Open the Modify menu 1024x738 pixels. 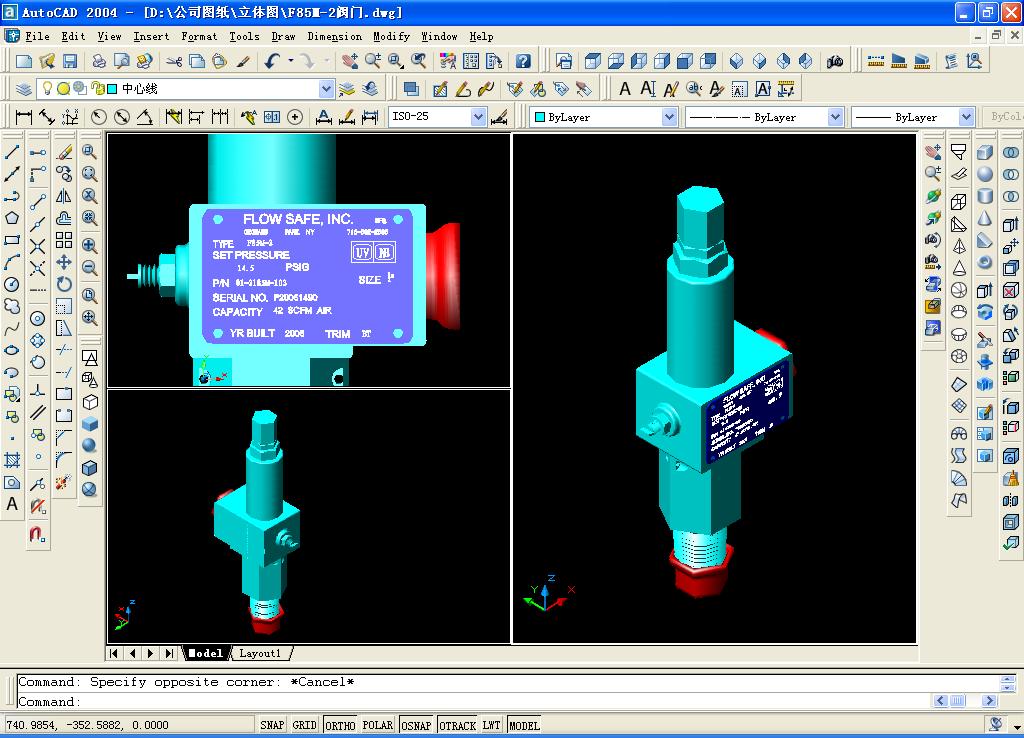click(391, 37)
